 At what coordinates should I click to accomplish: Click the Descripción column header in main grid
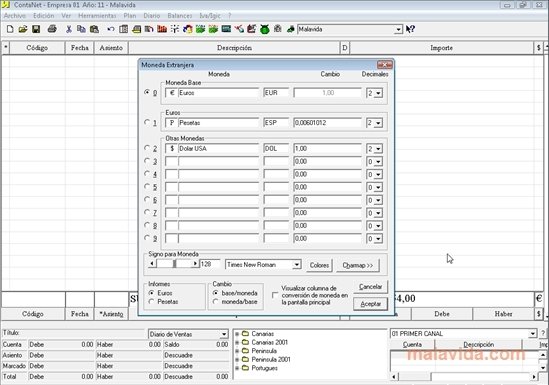(234, 48)
